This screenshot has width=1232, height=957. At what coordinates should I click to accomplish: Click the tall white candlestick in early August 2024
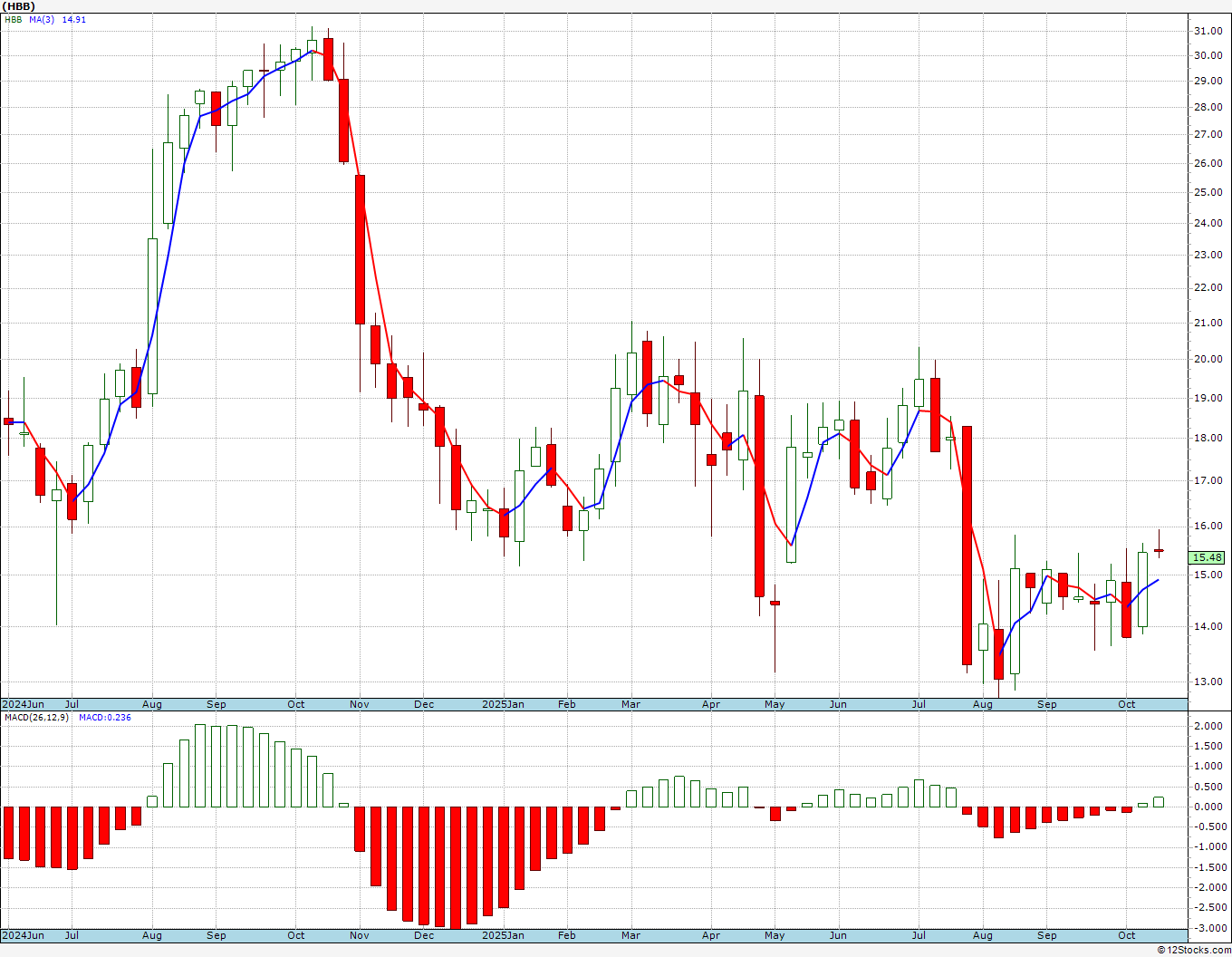pos(152,316)
